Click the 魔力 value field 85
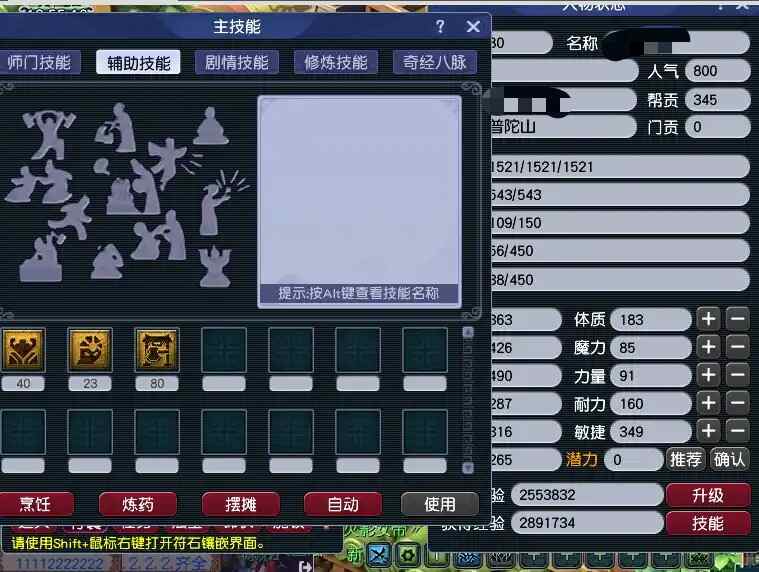759x572 pixels. tap(651, 347)
